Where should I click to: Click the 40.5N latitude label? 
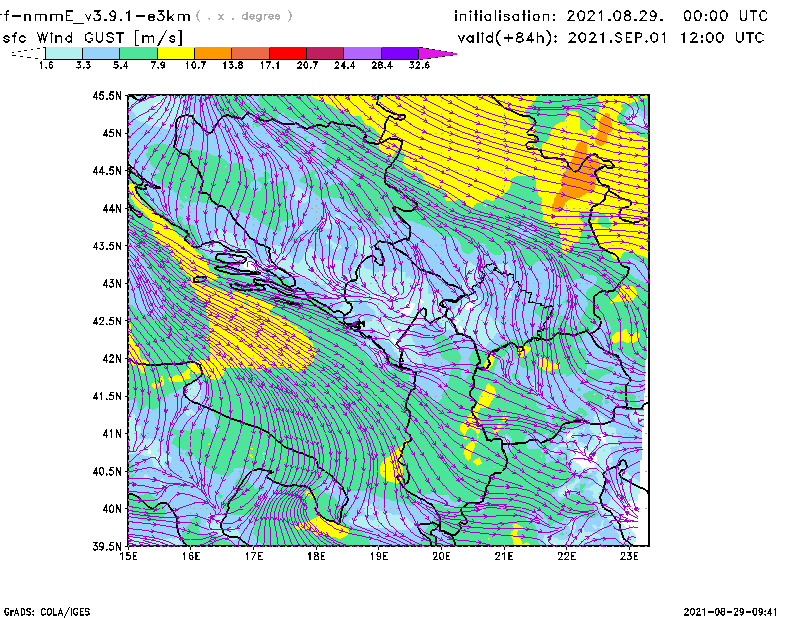pos(108,471)
